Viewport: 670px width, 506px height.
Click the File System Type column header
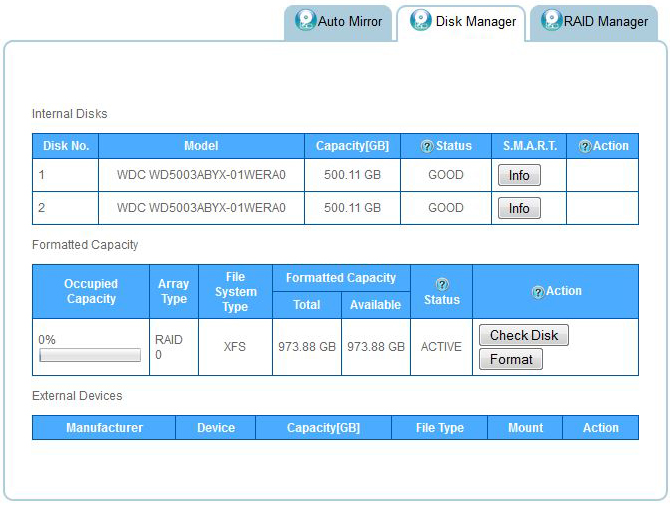235,291
